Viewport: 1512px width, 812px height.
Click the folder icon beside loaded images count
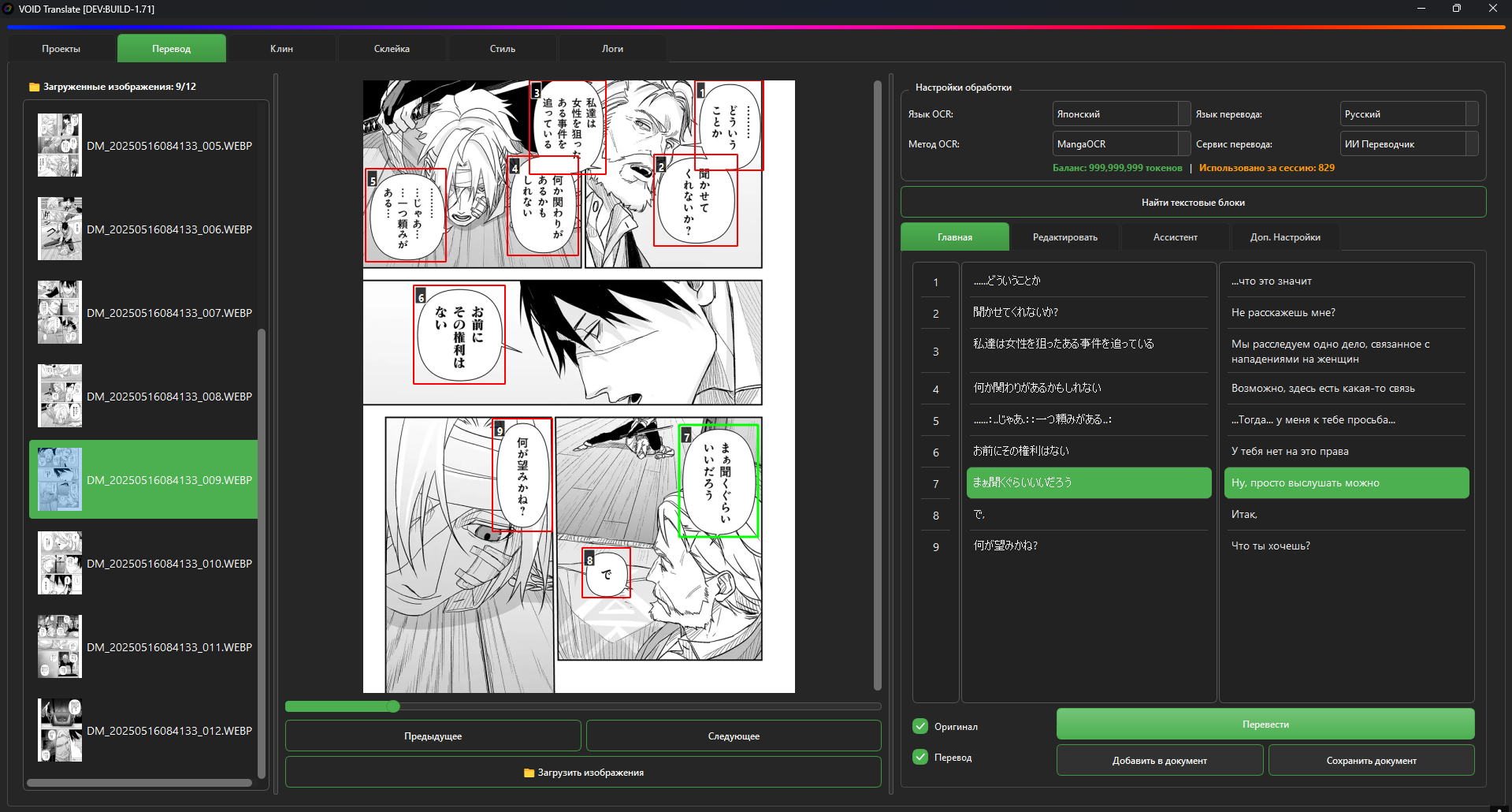tap(34, 87)
